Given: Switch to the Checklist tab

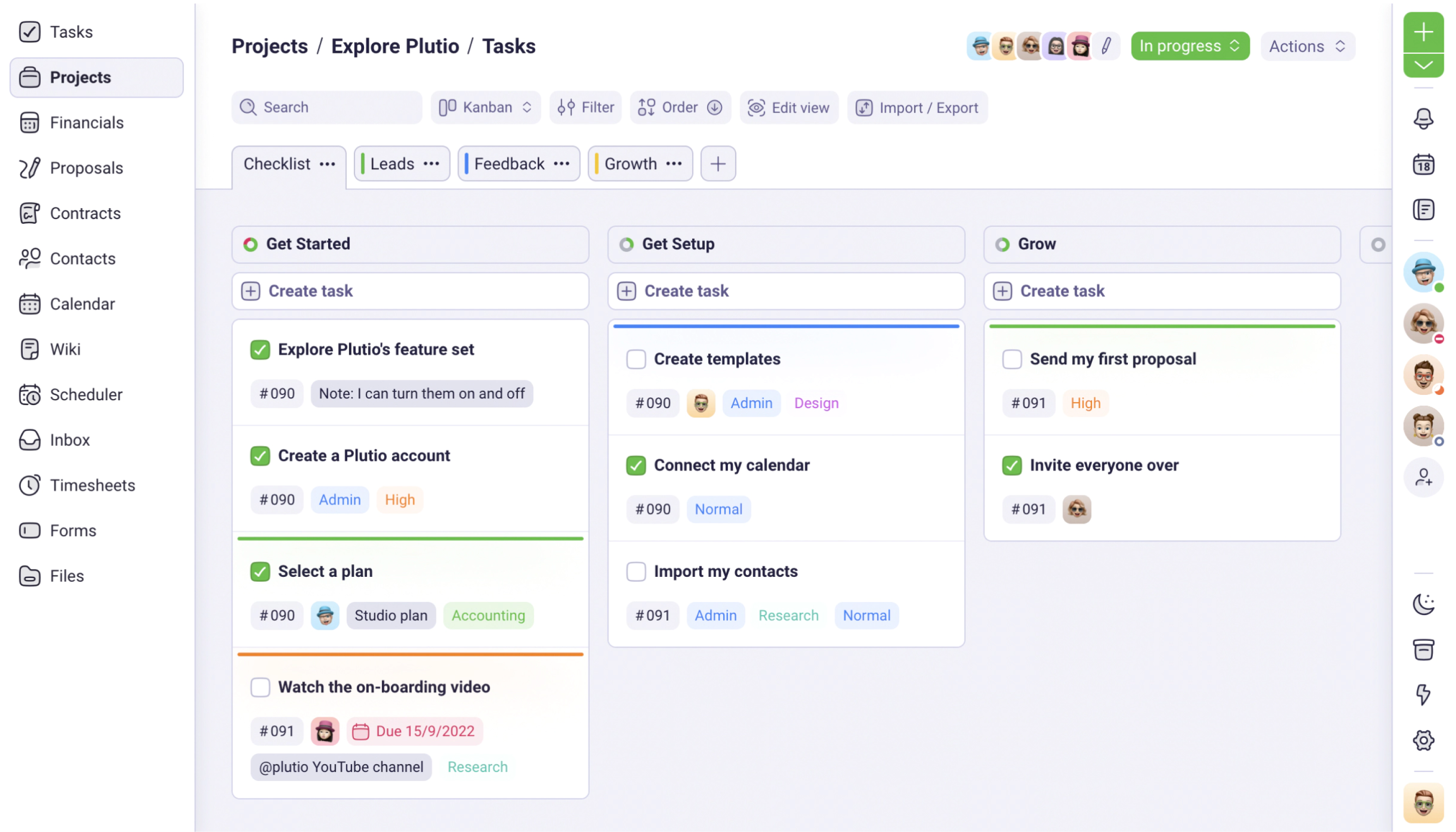Looking at the screenshot, I should tap(277, 164).
